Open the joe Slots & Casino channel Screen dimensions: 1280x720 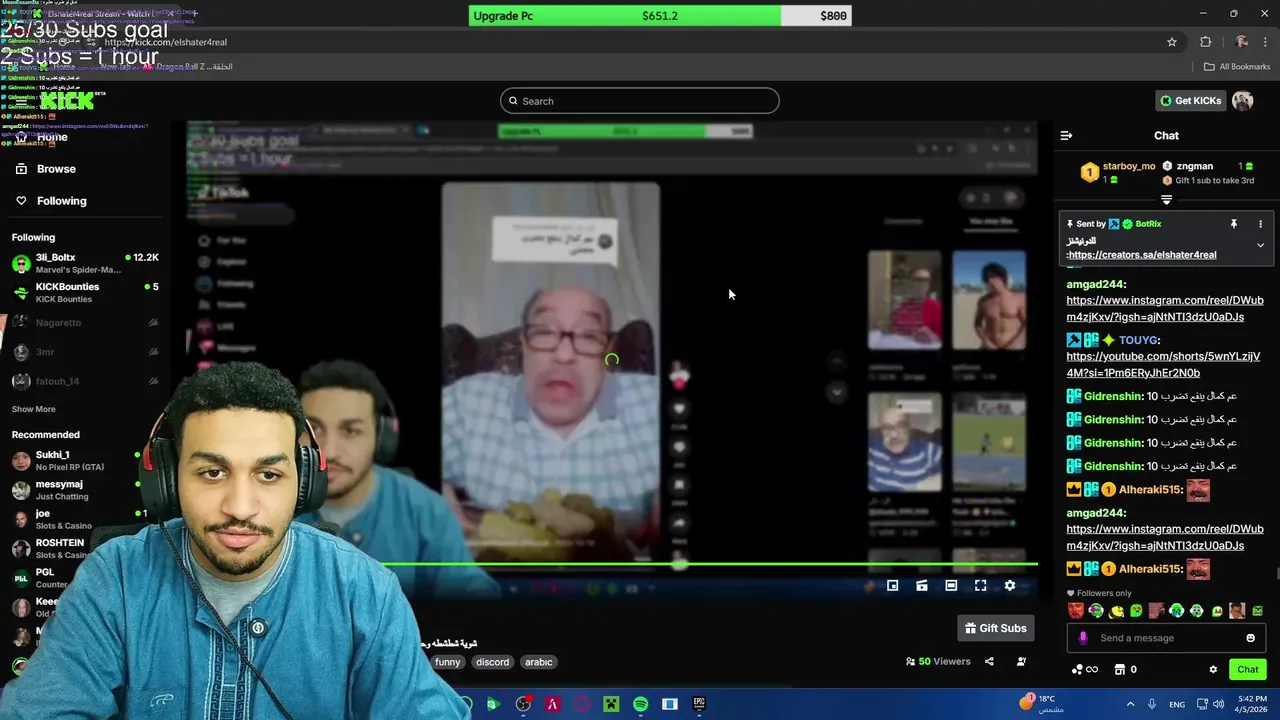80,519
